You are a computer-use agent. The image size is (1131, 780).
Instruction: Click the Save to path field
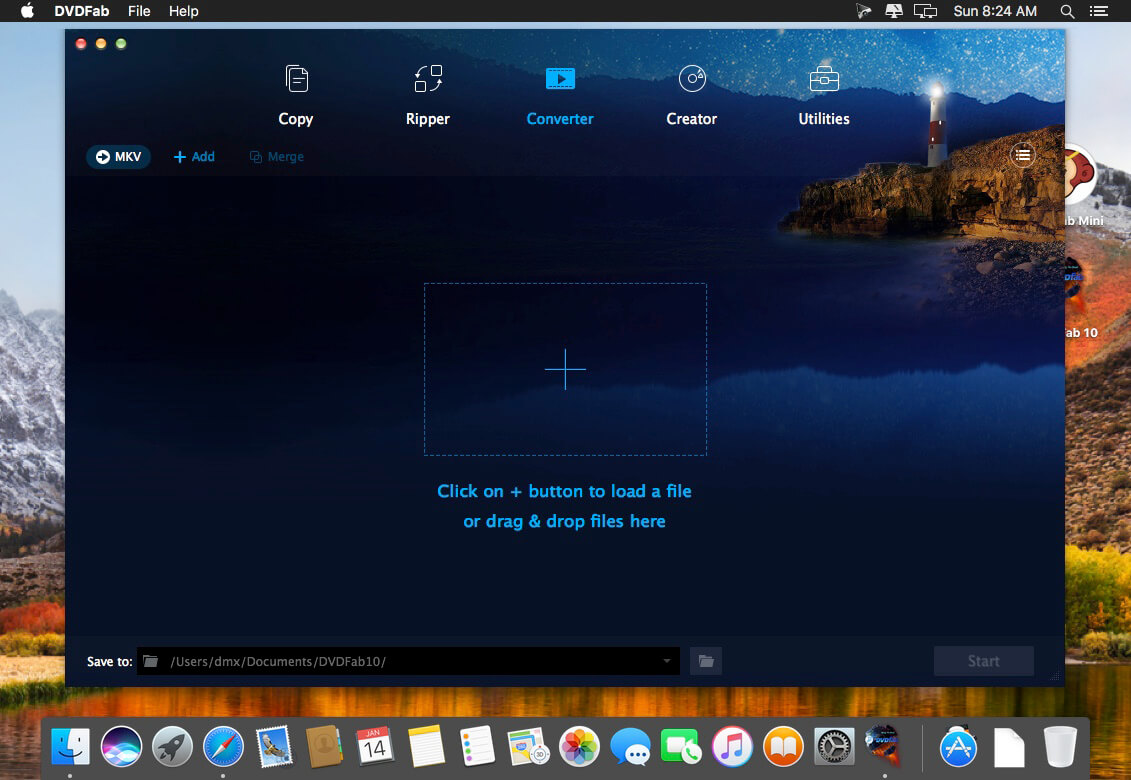408,661
